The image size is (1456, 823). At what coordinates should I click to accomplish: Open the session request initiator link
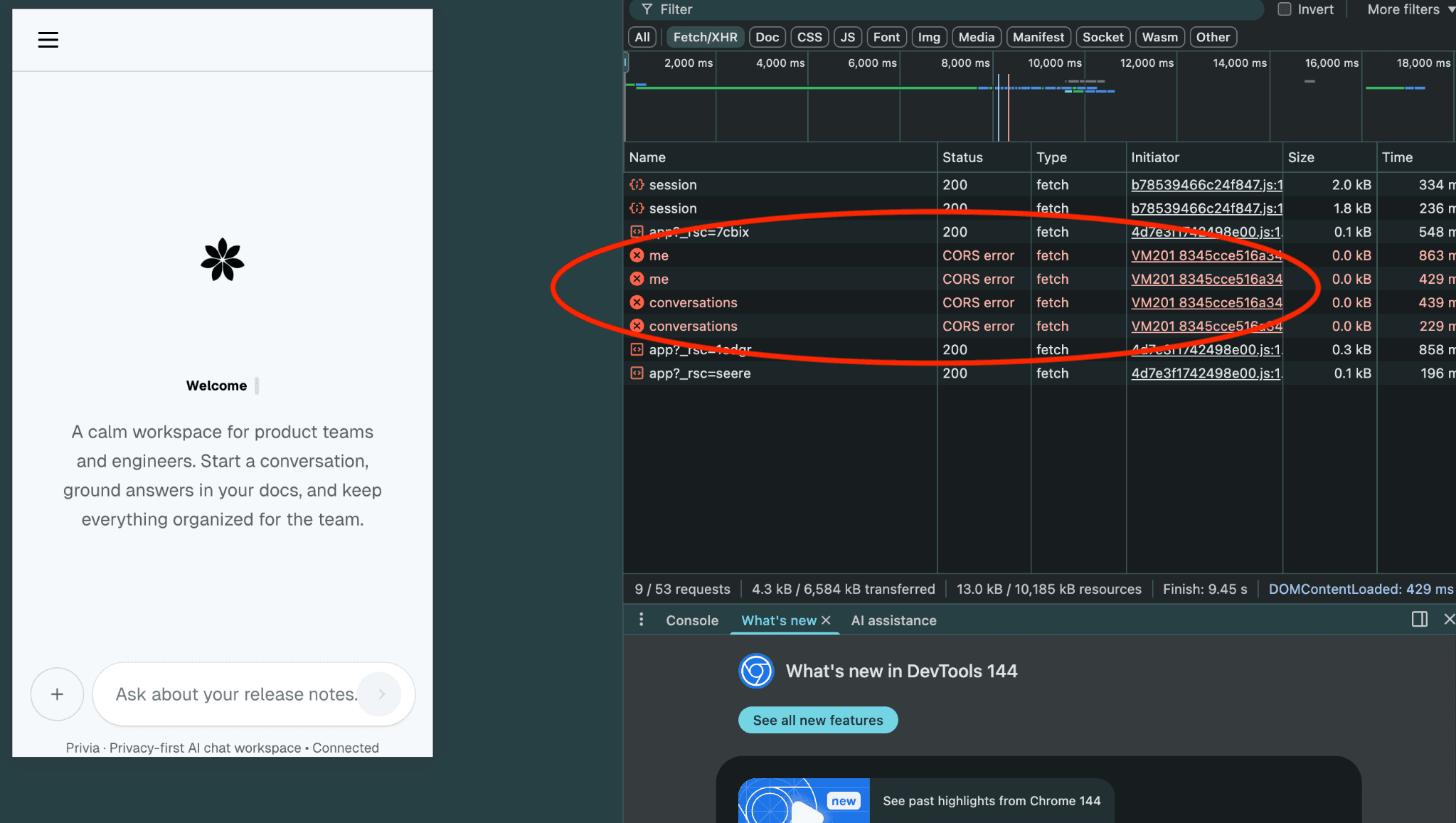[1206, 184]
